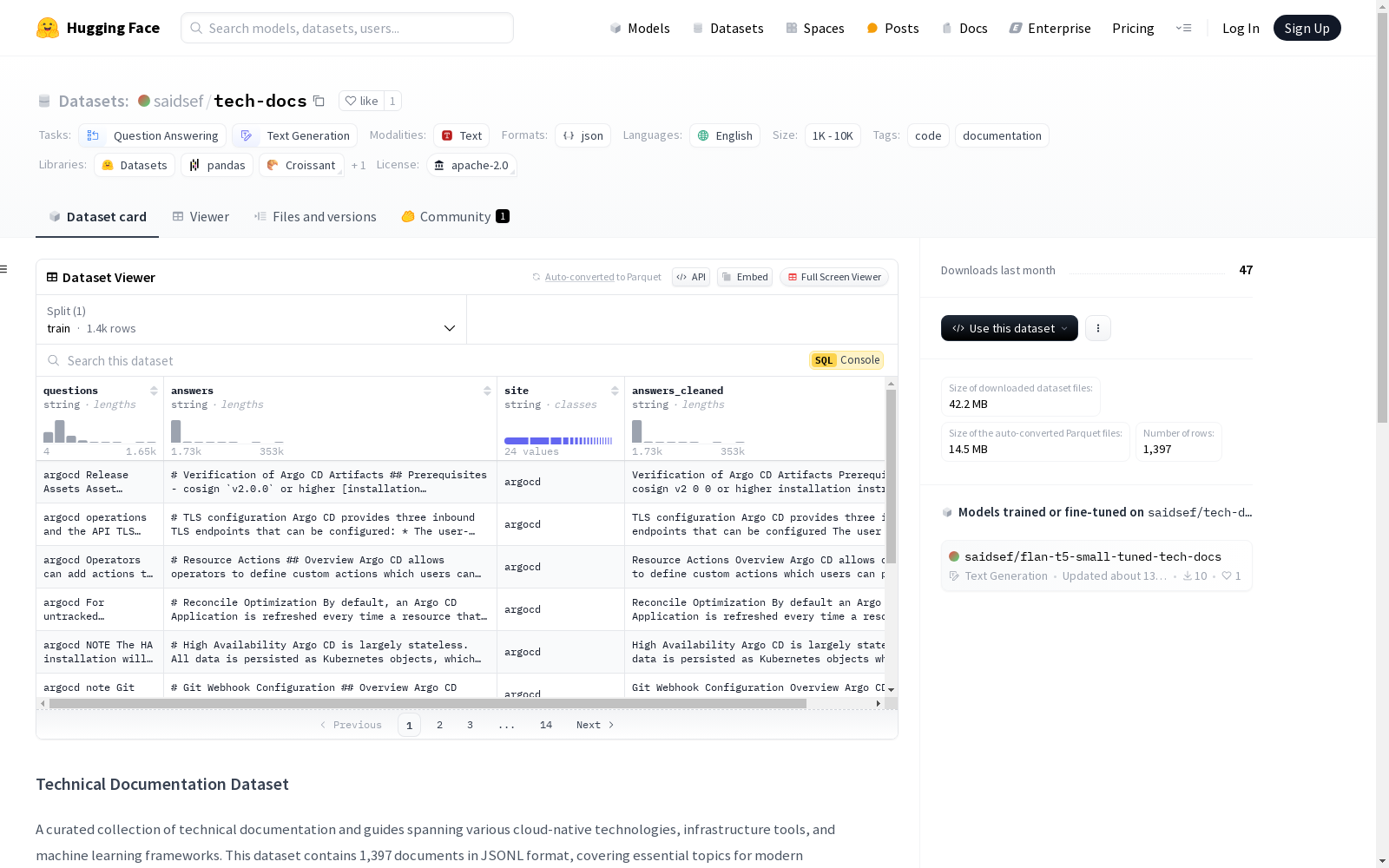This screenshot has height=868, width=1389.
Task: Open the Pricing page
Action: [1133, 28]
